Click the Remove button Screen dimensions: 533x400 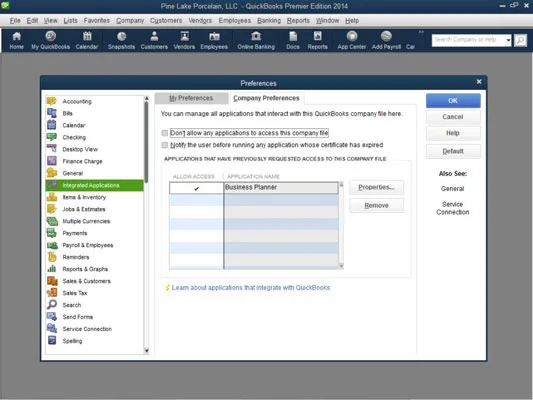click(x=376, y=206)
